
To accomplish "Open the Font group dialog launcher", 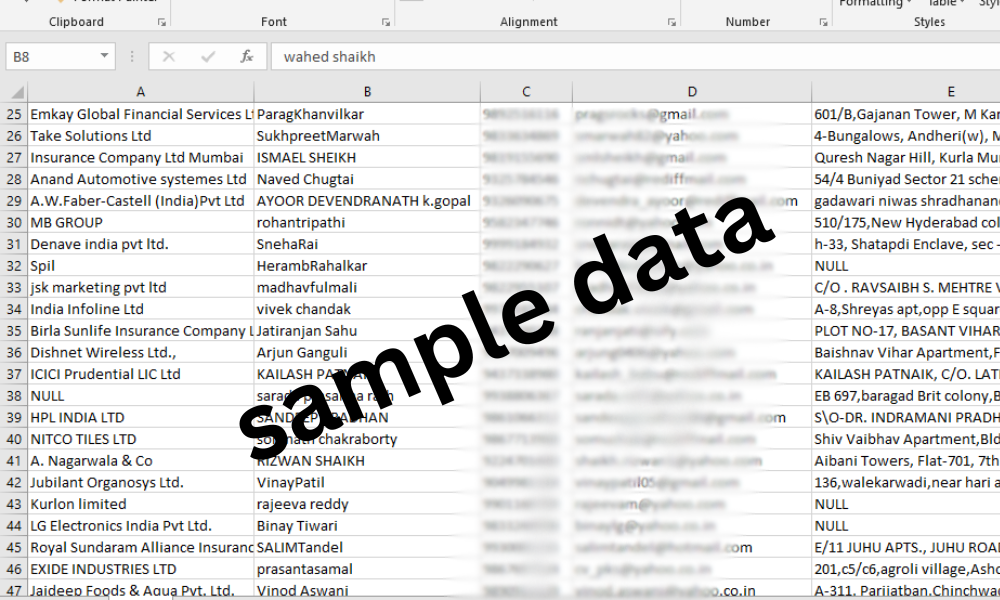I will (386, 22).
